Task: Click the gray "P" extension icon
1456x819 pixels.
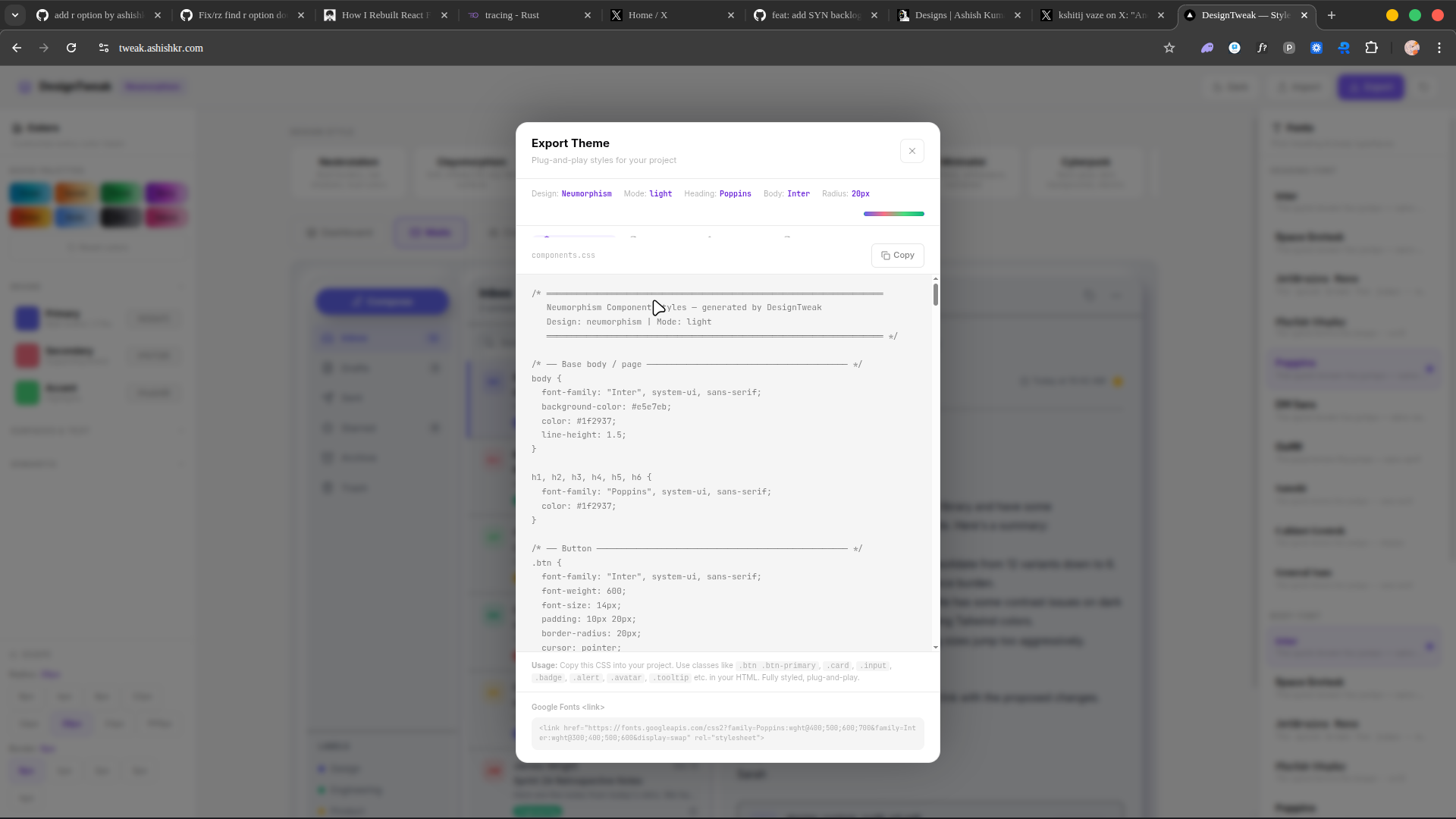Action: [x=1288, y=48]
